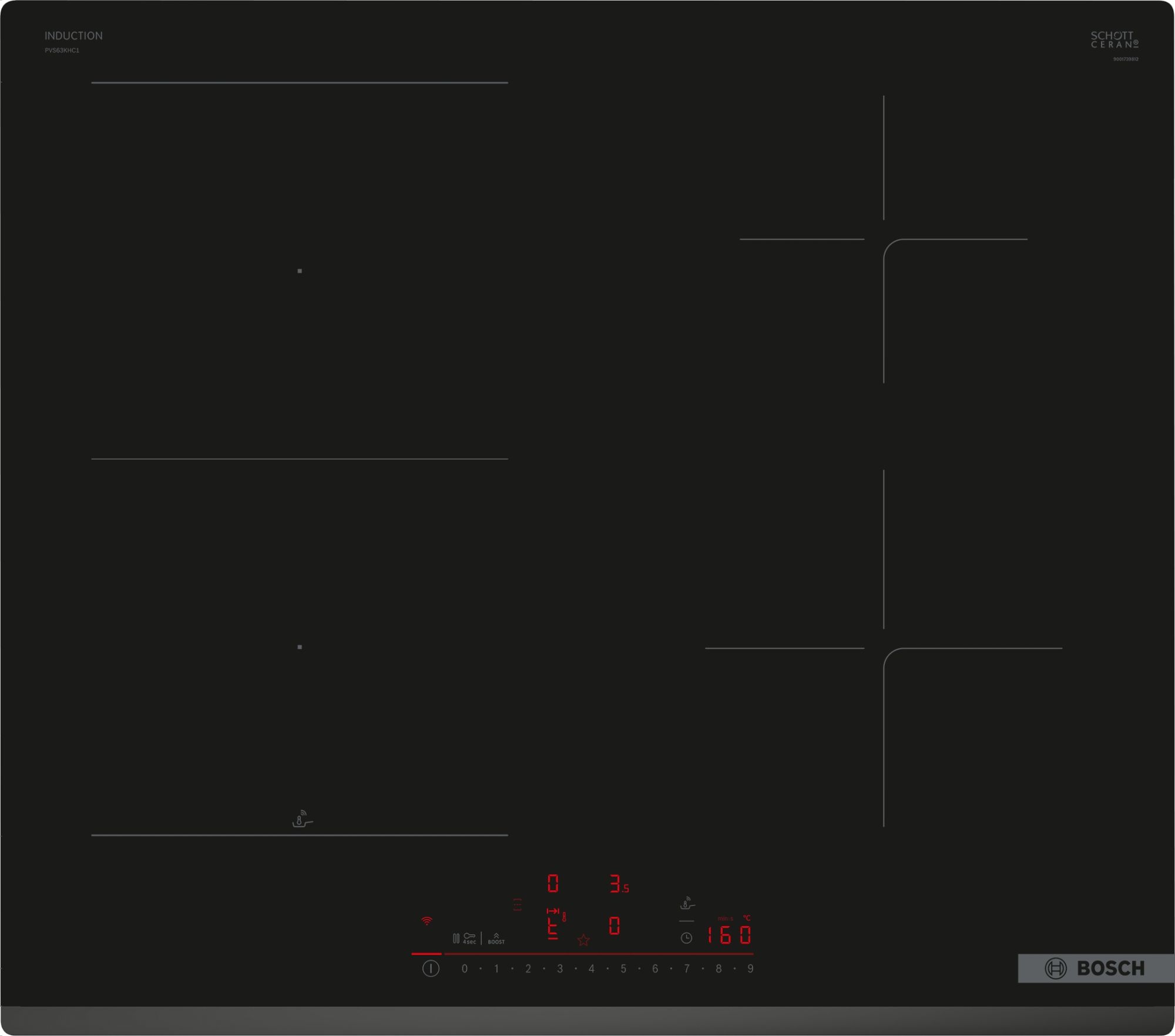Select the pause function icon

[x=456, y=938]
